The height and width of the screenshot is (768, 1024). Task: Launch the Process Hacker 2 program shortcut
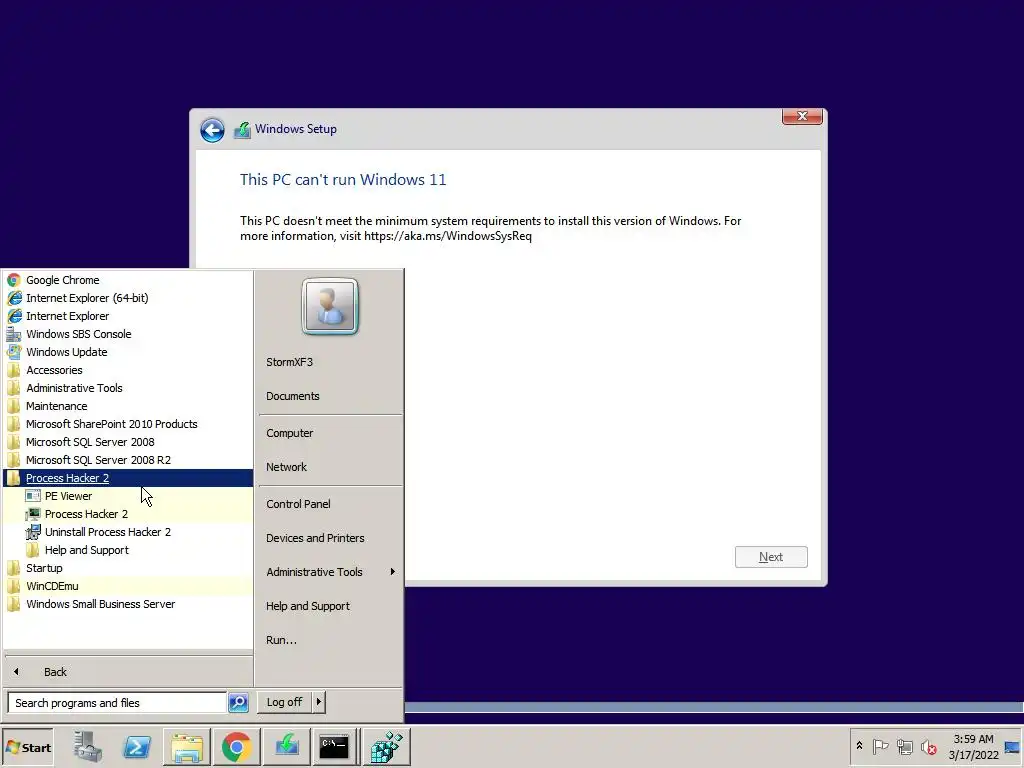tap(128, 514)
